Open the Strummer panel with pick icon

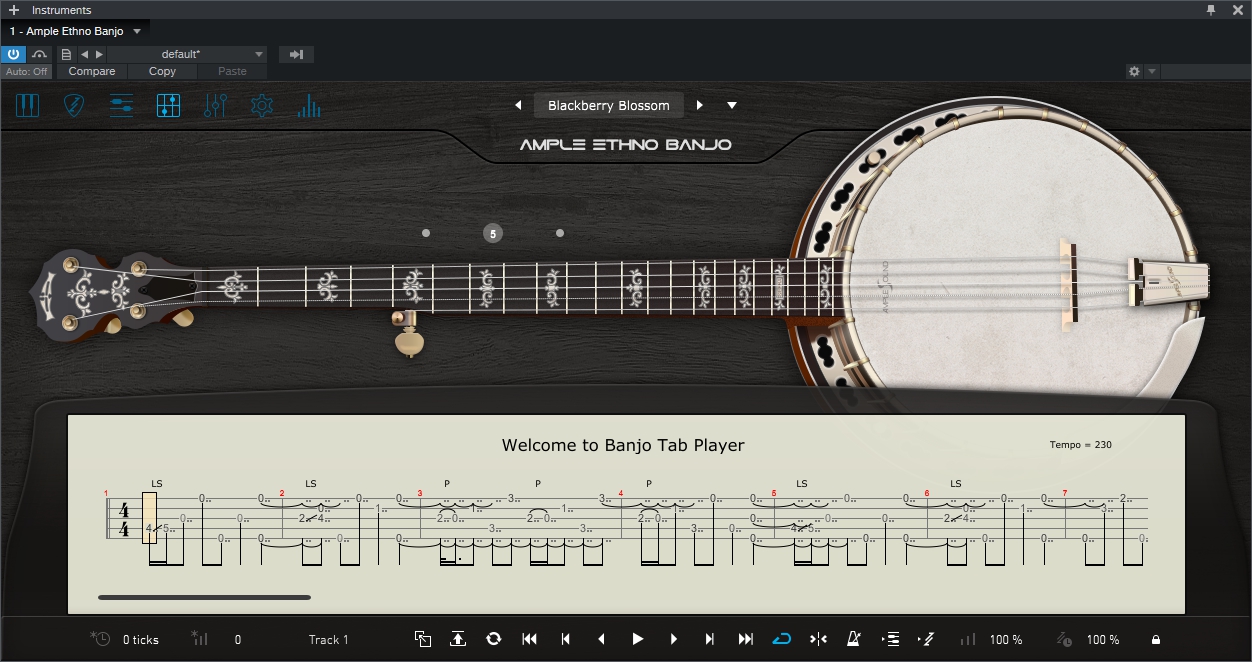point(74,105)
